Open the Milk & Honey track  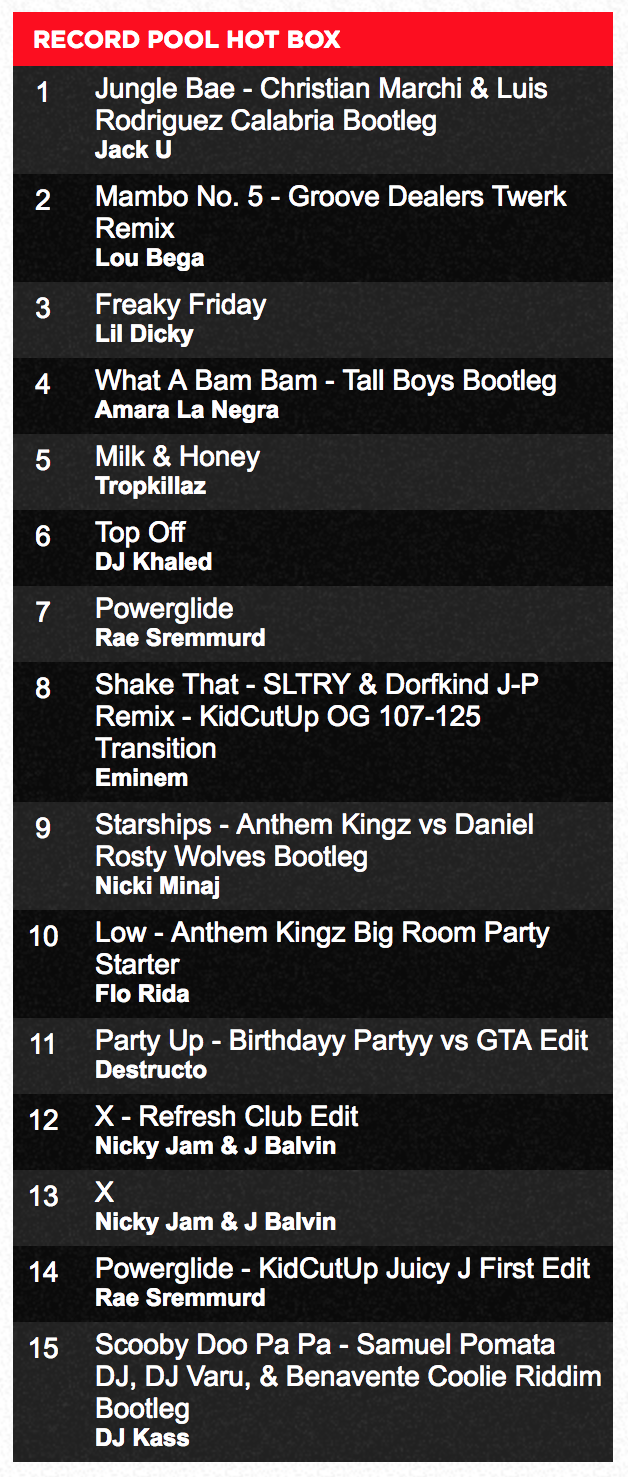[x=178, y=457]
